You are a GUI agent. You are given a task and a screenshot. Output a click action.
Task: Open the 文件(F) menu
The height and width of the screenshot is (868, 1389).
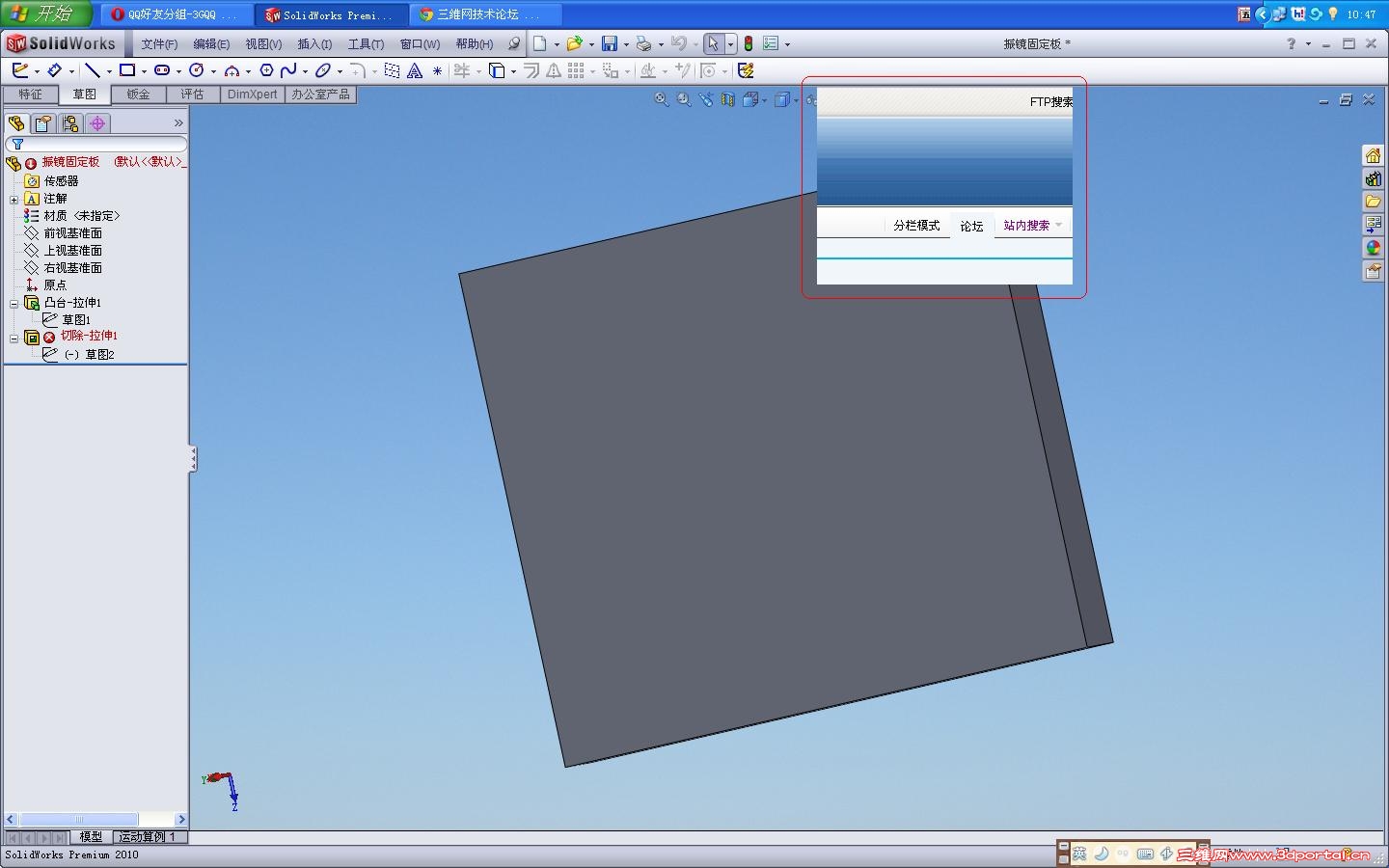tap(159, 44)
